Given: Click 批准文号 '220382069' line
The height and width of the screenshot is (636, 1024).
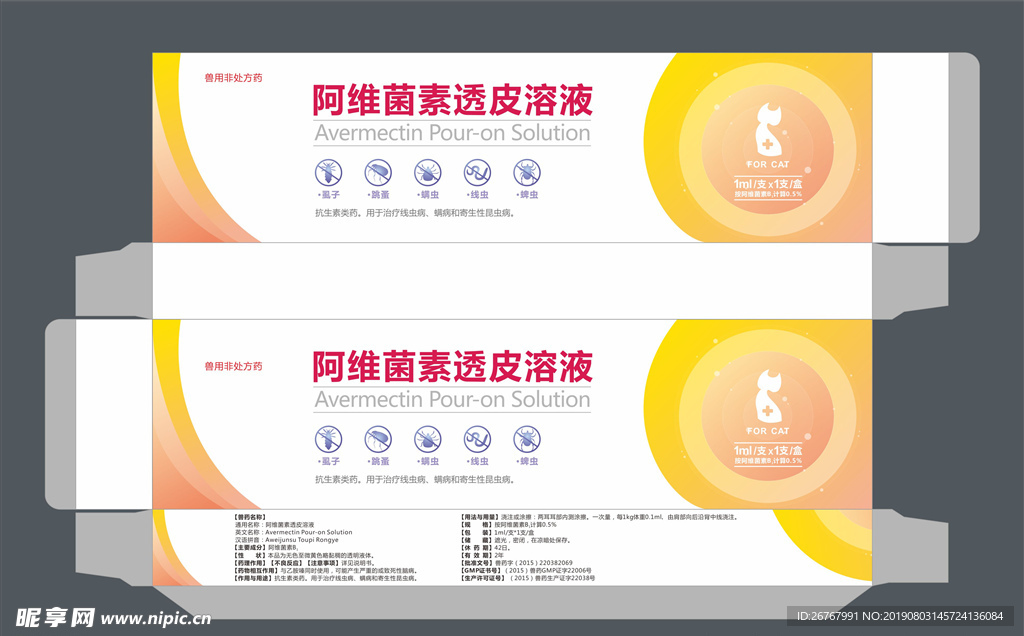Looking at the screenshot, I should coord(517,563).
